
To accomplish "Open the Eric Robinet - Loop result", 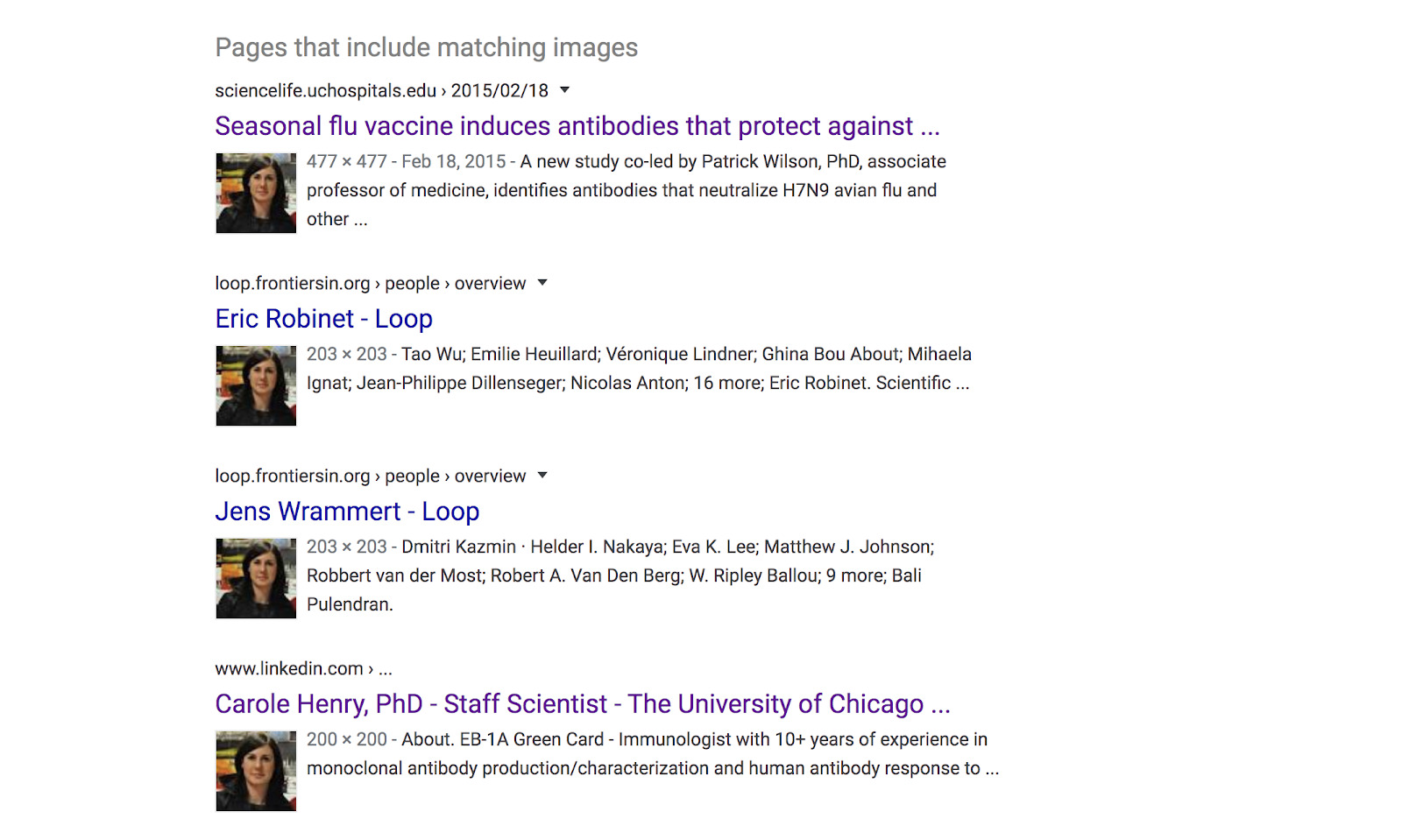I will (x=323, y=319).
